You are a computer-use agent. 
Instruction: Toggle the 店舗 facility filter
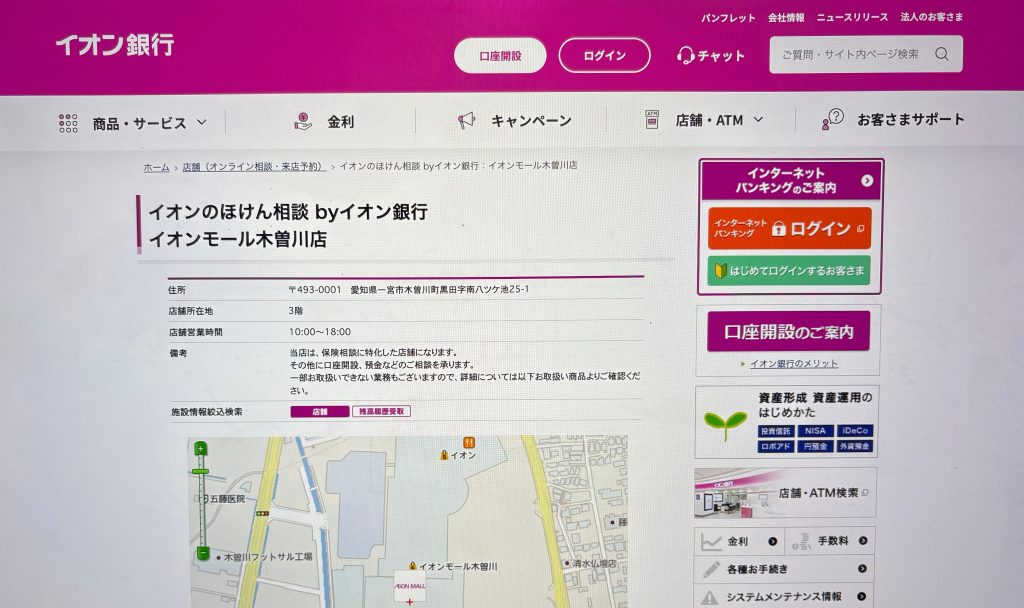320,411
